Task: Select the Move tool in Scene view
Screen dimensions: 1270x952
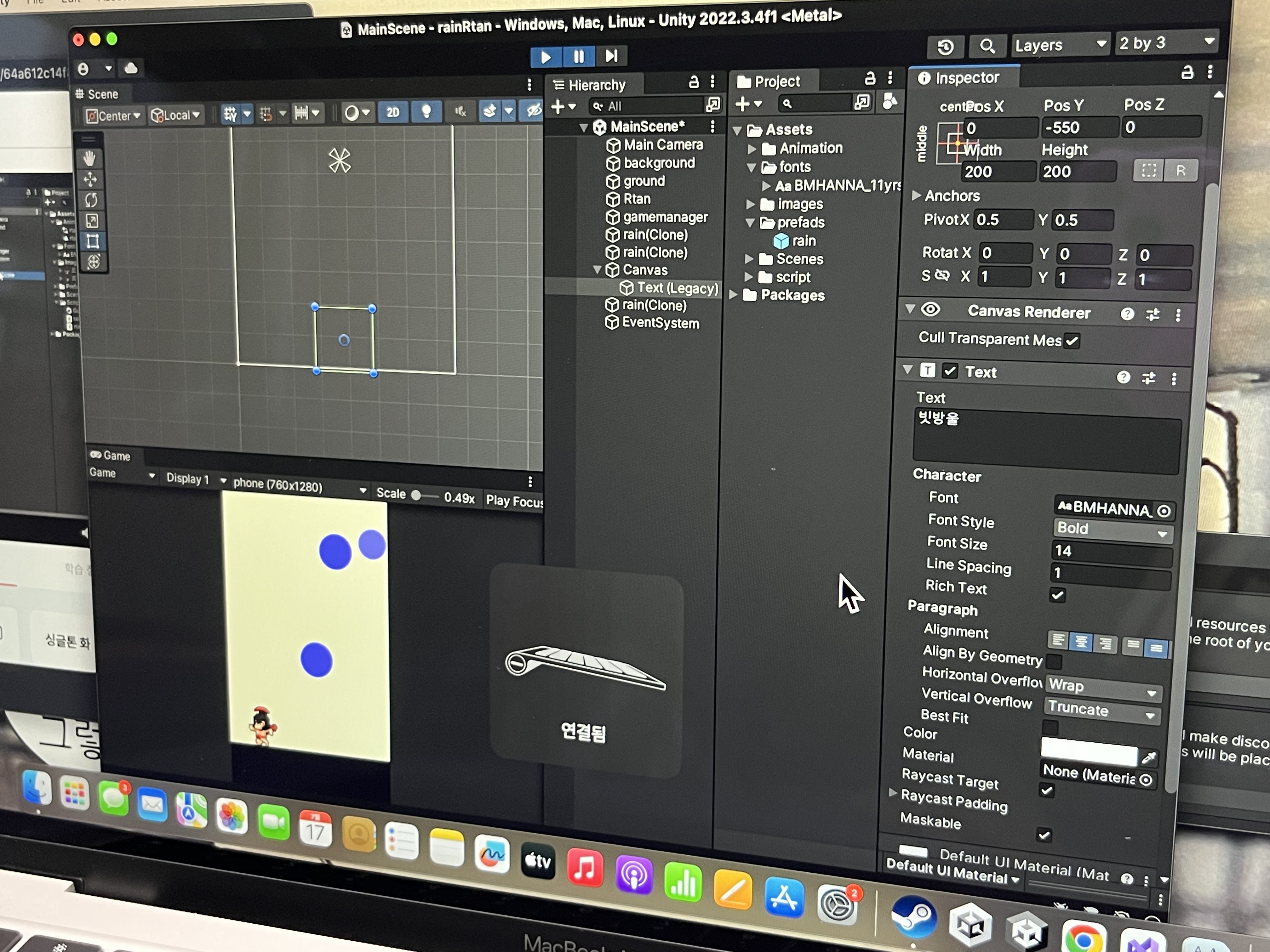Action: click(91, 179)
